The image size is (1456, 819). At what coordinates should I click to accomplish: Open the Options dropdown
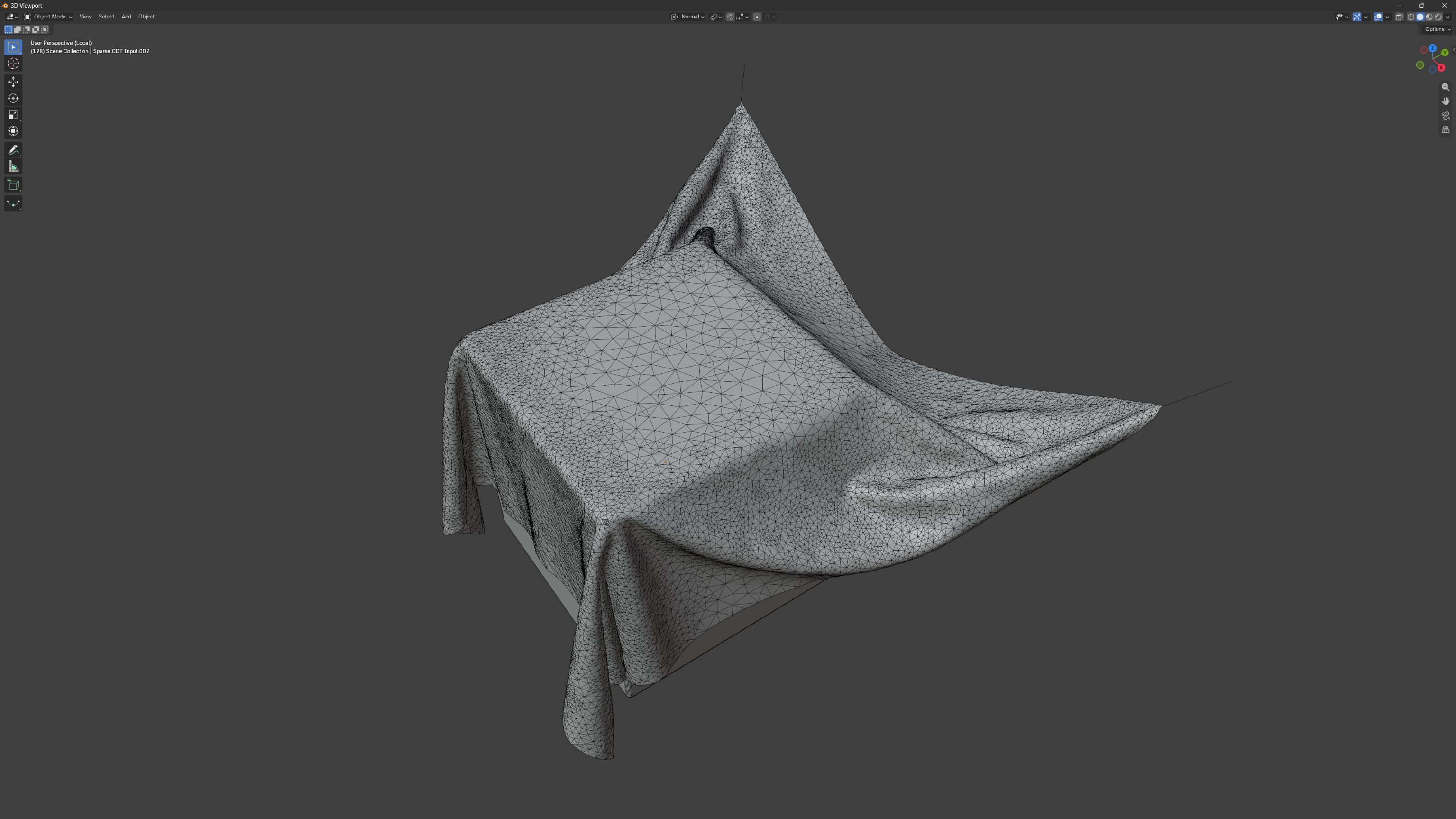1438,29
